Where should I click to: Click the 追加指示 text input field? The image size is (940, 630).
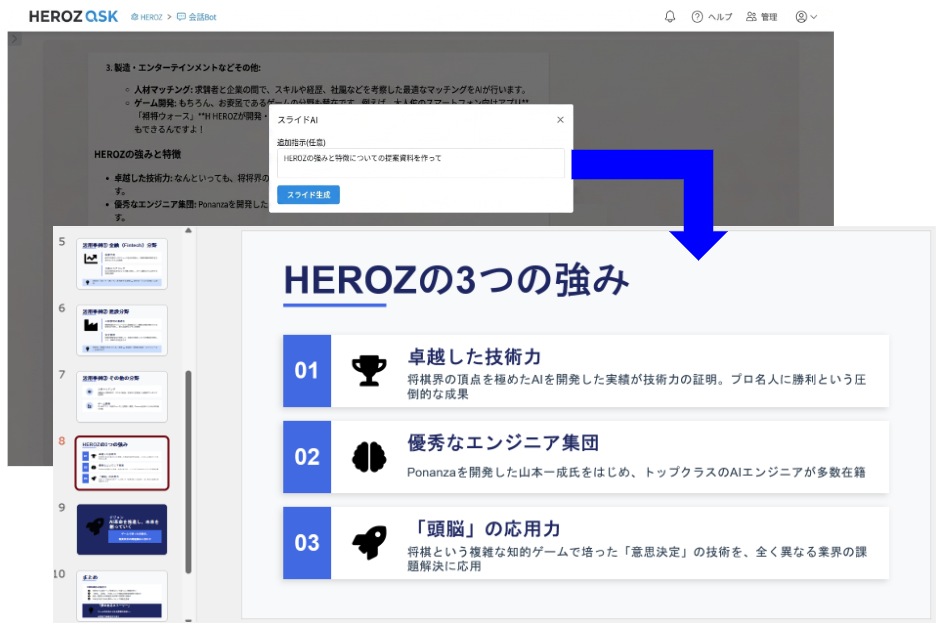420,162
